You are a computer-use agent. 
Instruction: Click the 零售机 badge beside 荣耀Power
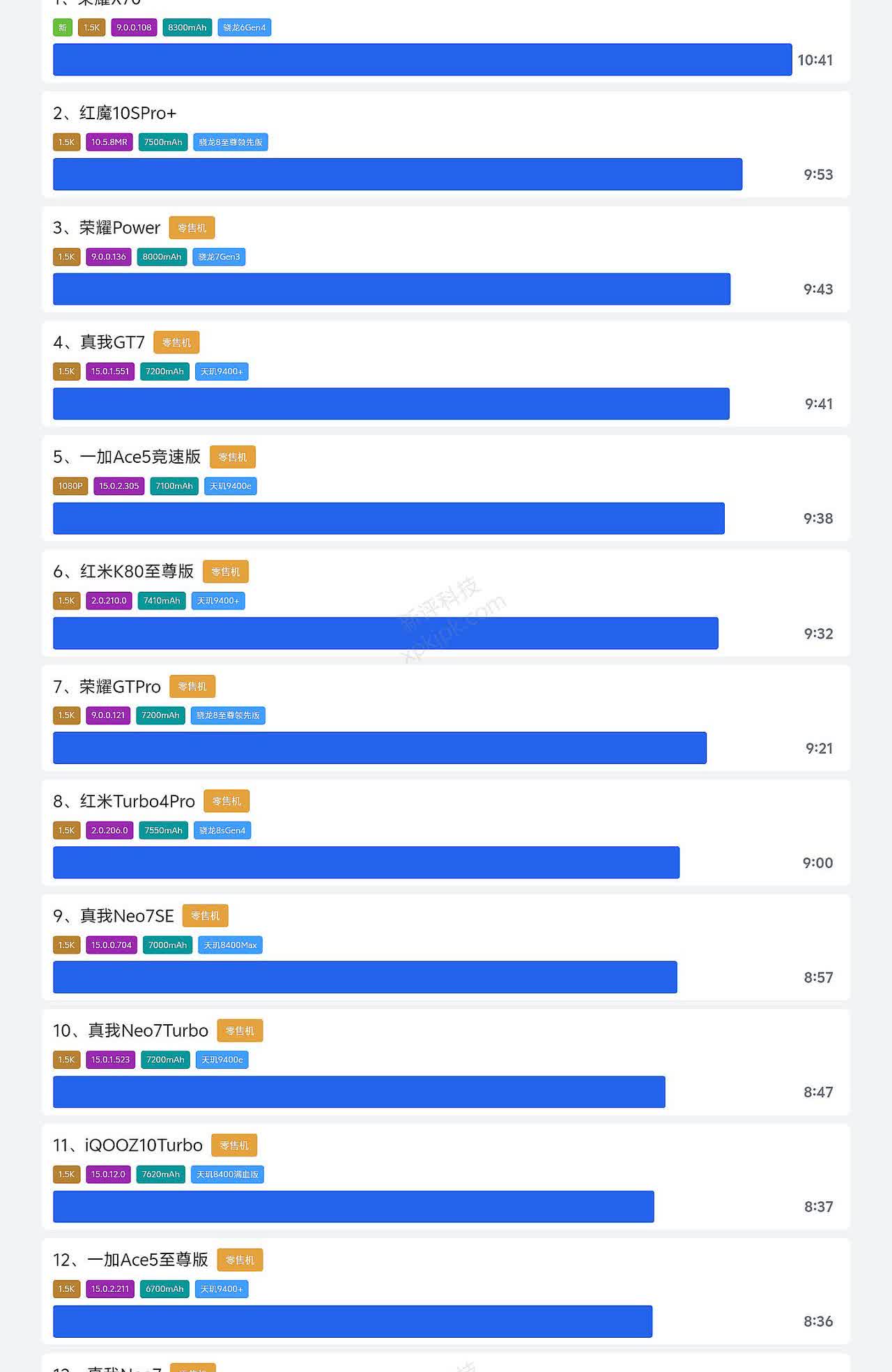[x=192, y=228]
